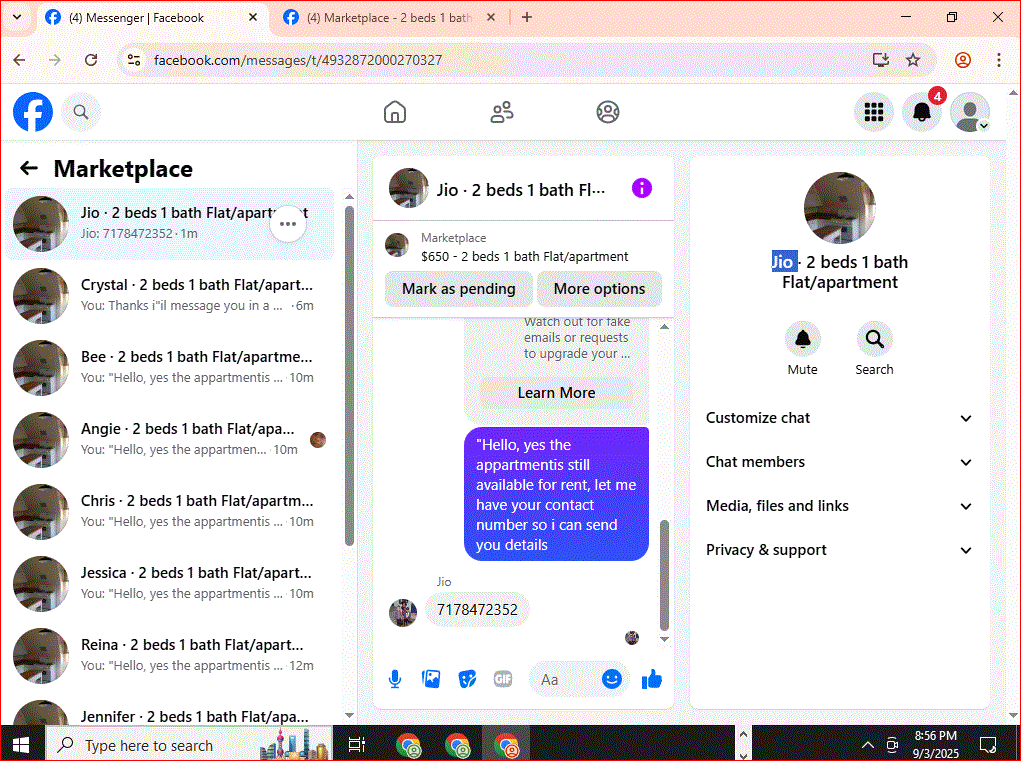Click the listing thumbnail next to Marketplace $650
Viewport: 1021px width, 761px height.
pyautogui.click(x=397, y=245)
